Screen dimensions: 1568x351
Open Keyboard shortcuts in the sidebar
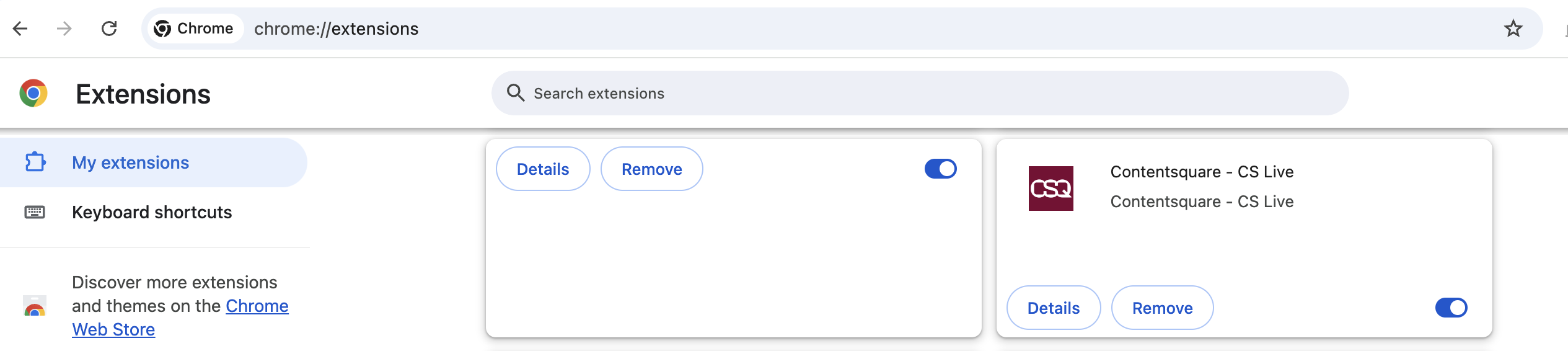pos(152,212)
